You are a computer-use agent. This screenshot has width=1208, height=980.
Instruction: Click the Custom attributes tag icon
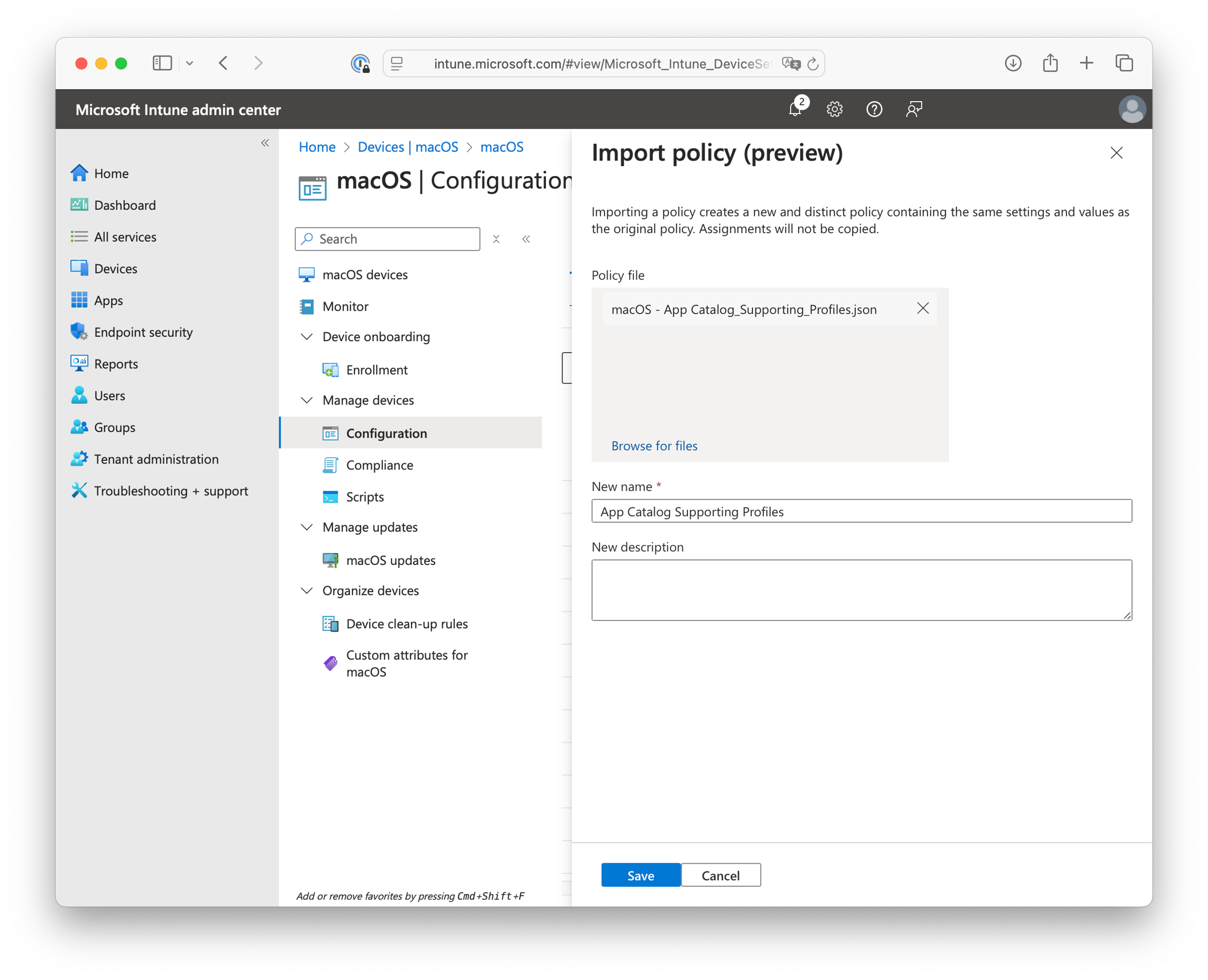tap(330, 663)
